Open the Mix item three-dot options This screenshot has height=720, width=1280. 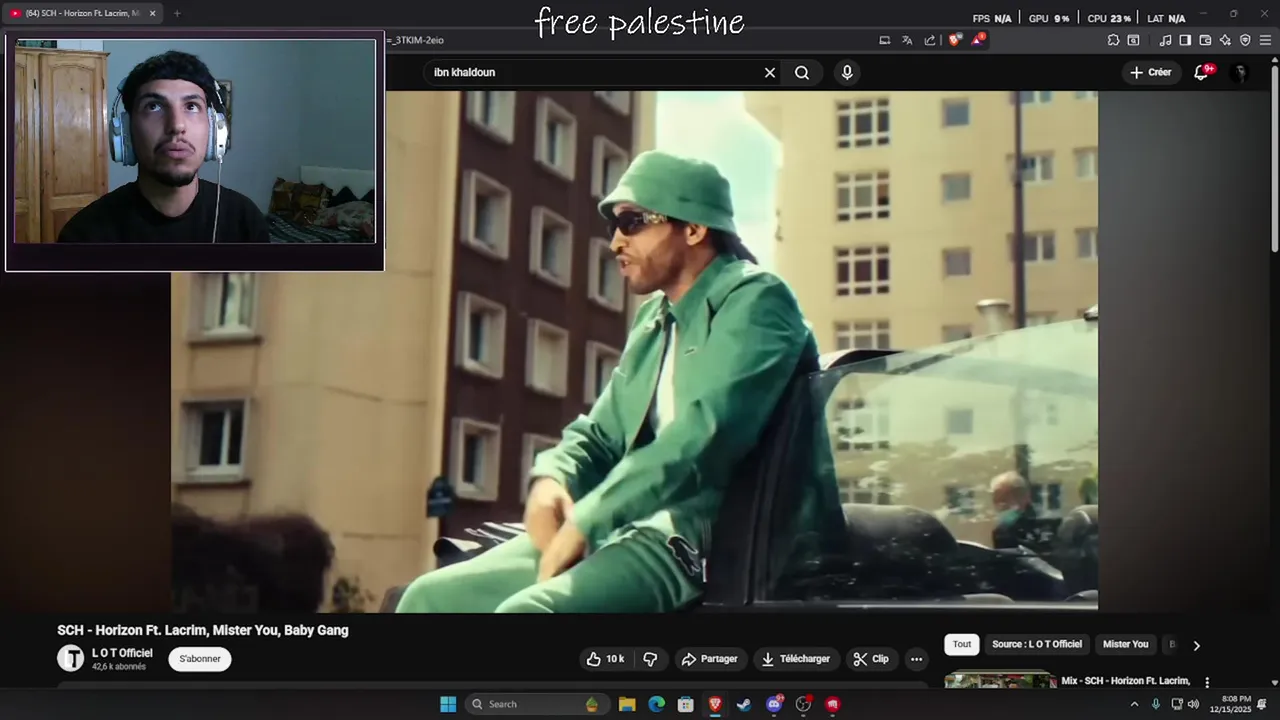1207,682
